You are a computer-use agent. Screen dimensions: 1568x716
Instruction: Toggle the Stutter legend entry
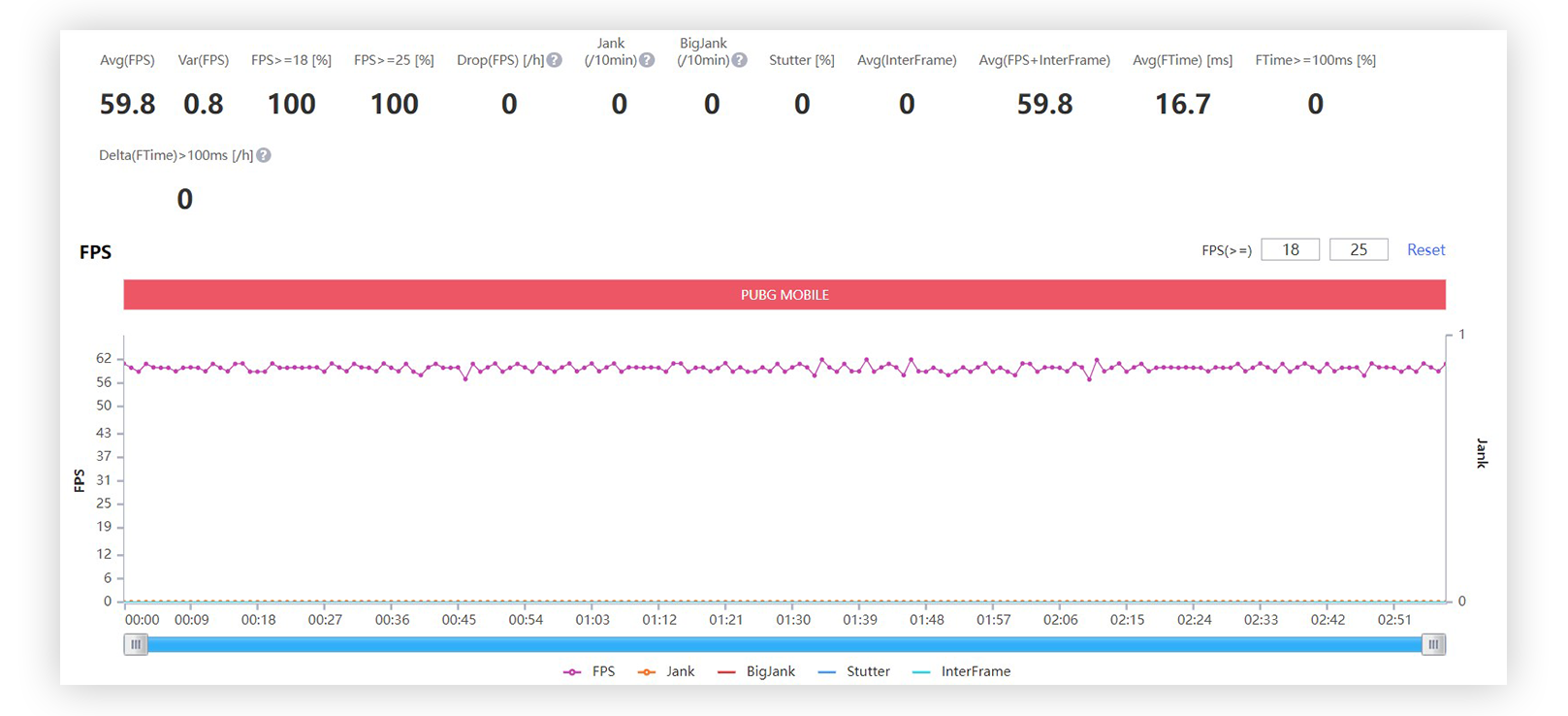[854, 671]
